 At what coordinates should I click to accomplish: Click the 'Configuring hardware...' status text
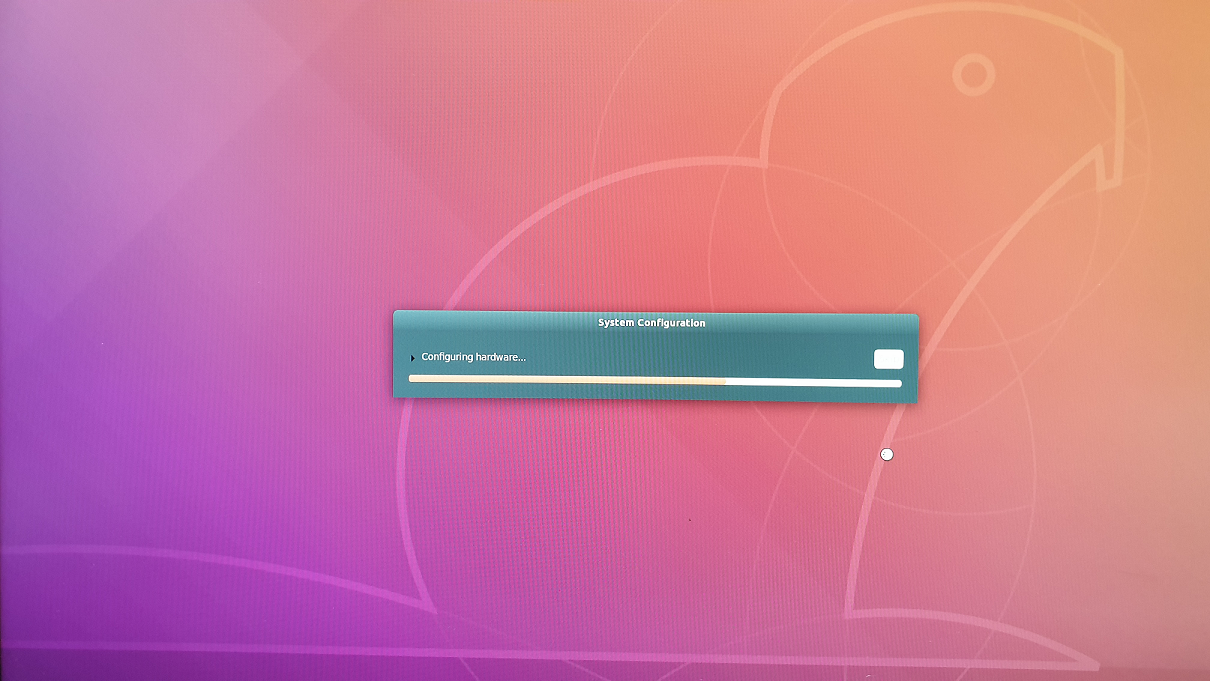[473, 357]
